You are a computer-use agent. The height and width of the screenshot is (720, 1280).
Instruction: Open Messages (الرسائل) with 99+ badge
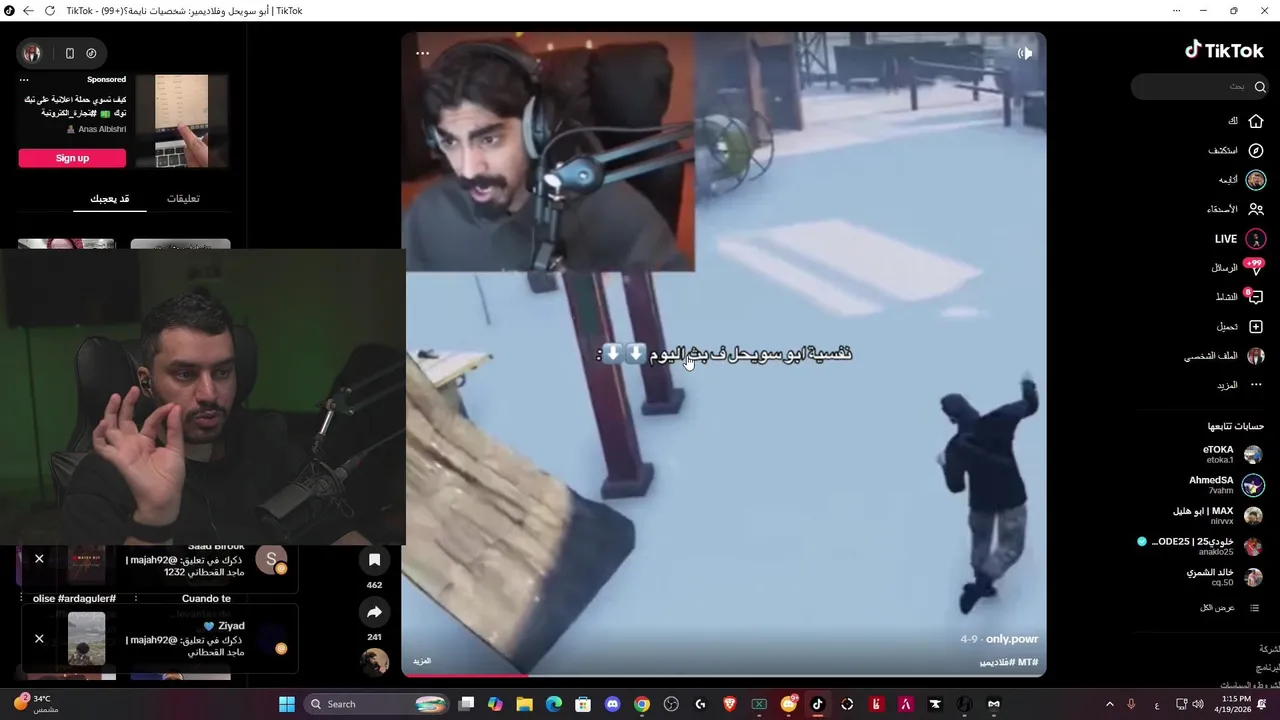pos(1238,268)
